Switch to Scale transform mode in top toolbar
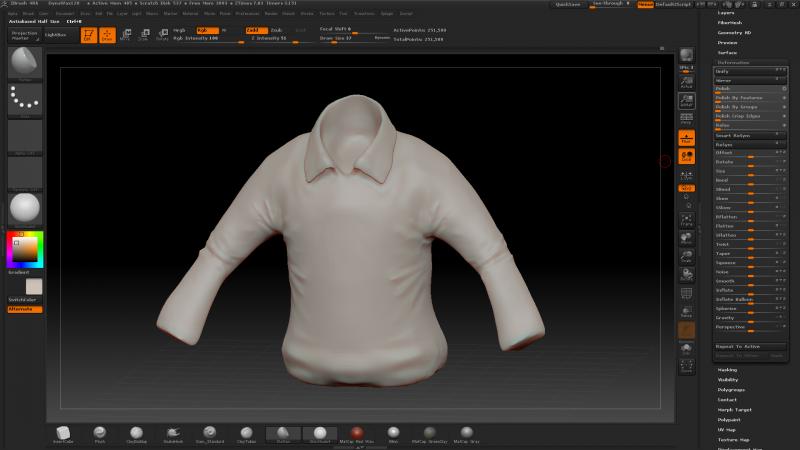The height and width of the screenshot is (450, 800). click(x=144, y=35)
